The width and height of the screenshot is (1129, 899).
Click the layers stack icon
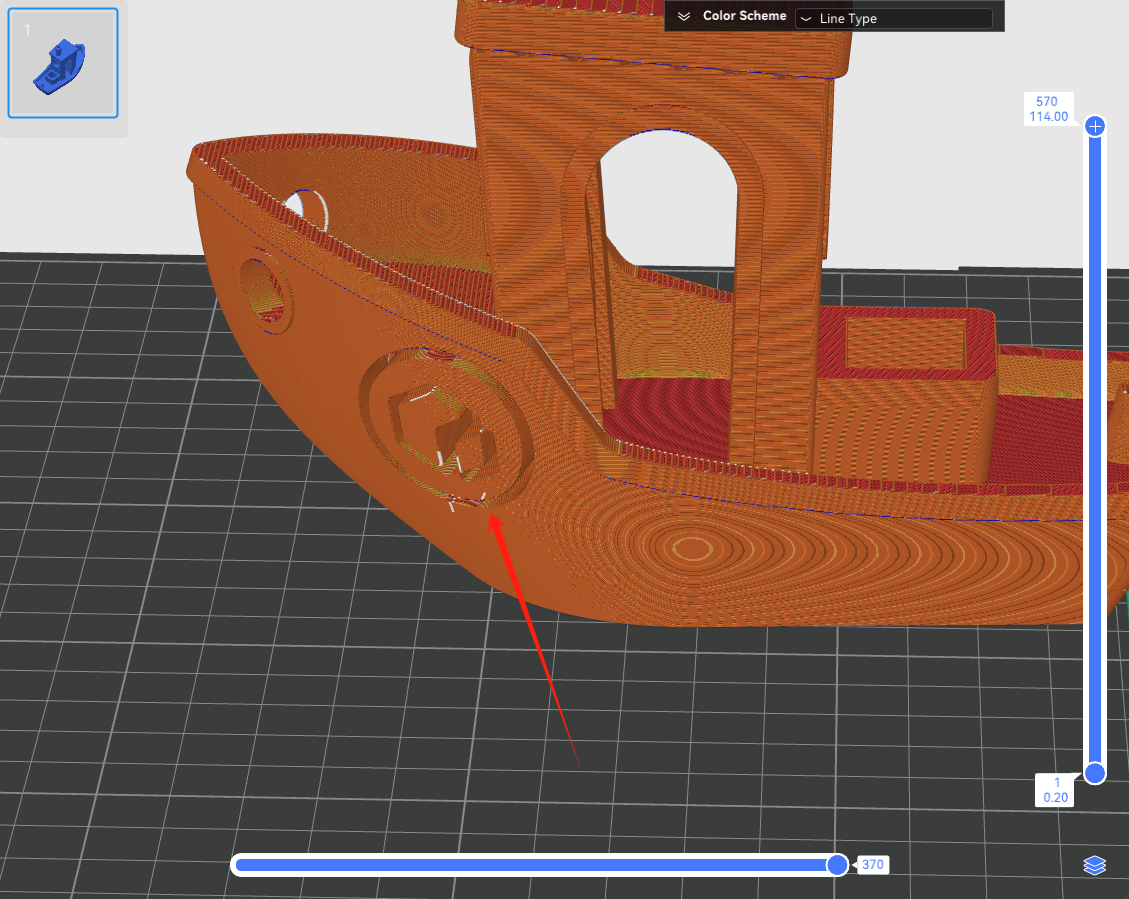tap(1094, 865)
